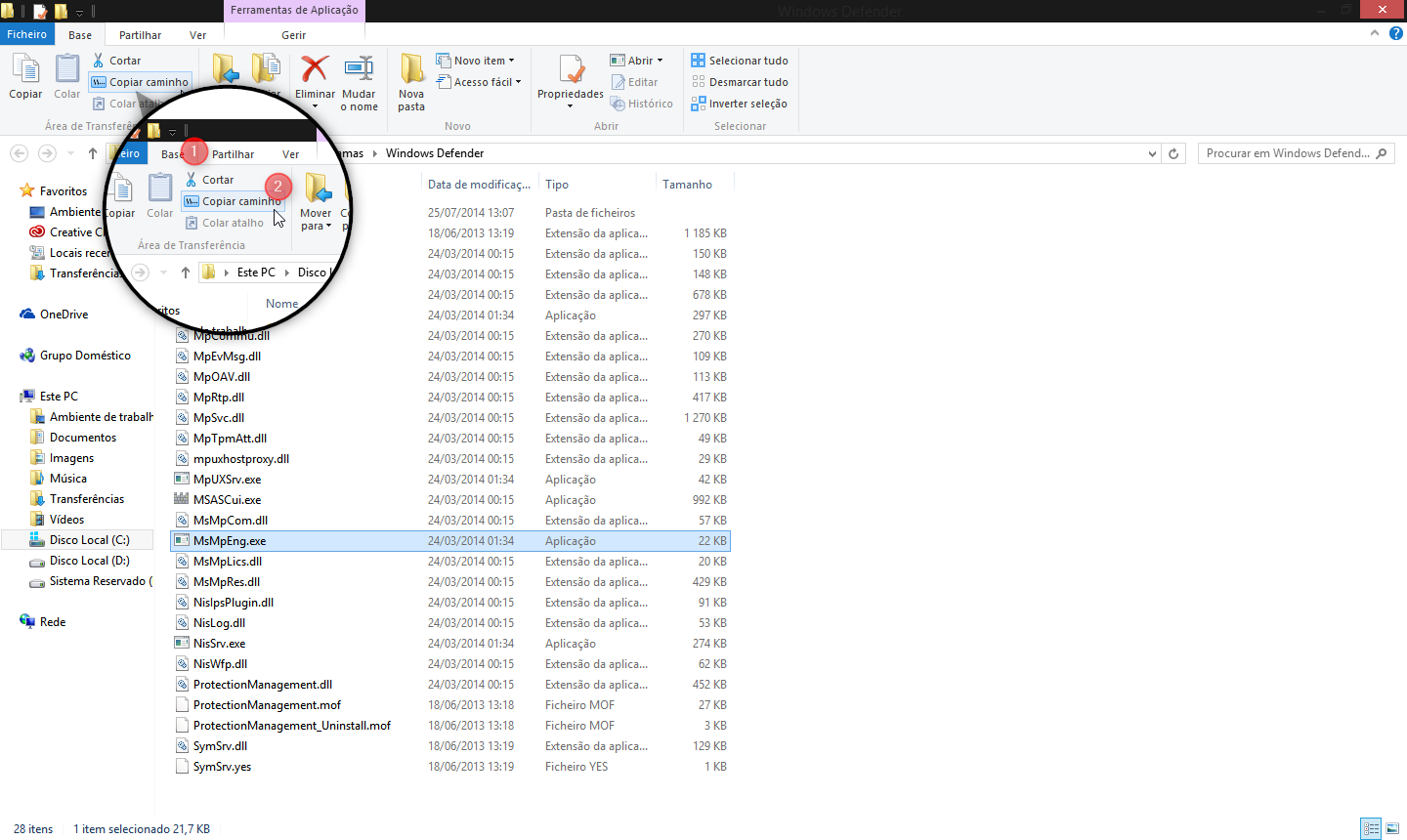Image resolution: width=1407 pixels, height=840 pixels.
Task: Click the OneDrive cloud icon in sidebar
Action: [27, 315]
